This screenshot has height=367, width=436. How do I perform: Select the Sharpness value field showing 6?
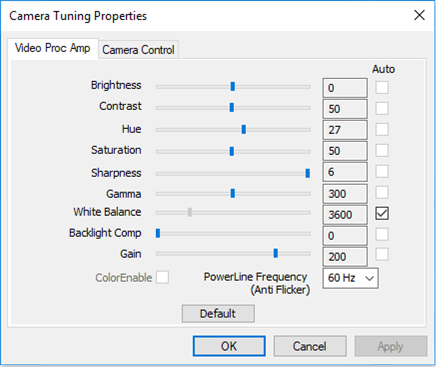(345, 172)
